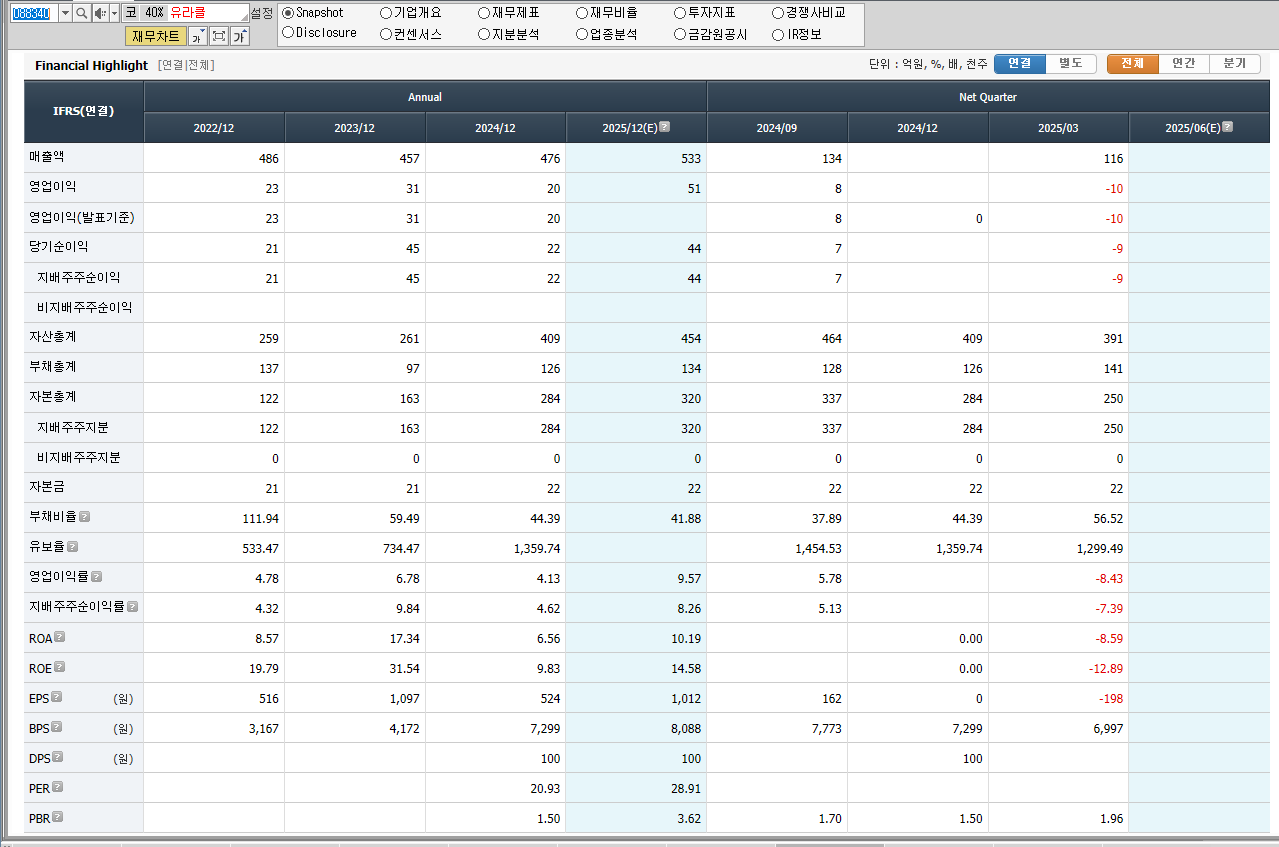Click help icon next to EPS
1279x847 pixels.
tap(57, 697)
